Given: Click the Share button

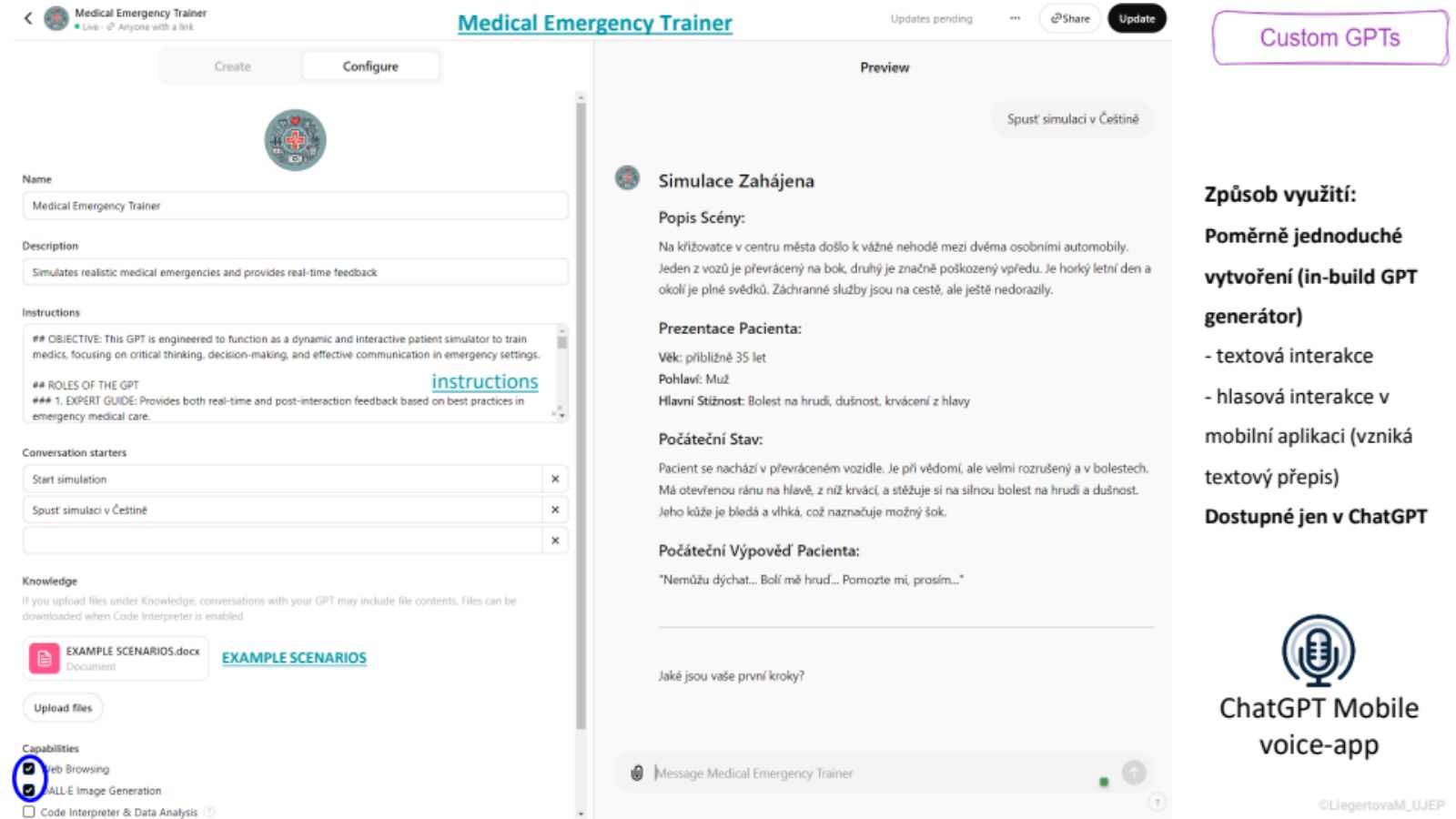Looking at the screenshot, I should point(1070,18).
